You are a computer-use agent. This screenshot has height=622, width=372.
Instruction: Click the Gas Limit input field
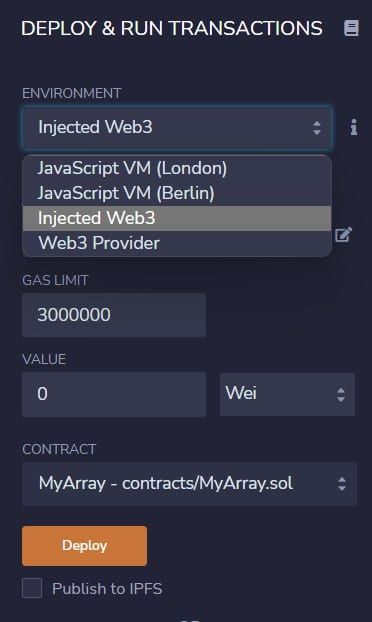[114, 315]
